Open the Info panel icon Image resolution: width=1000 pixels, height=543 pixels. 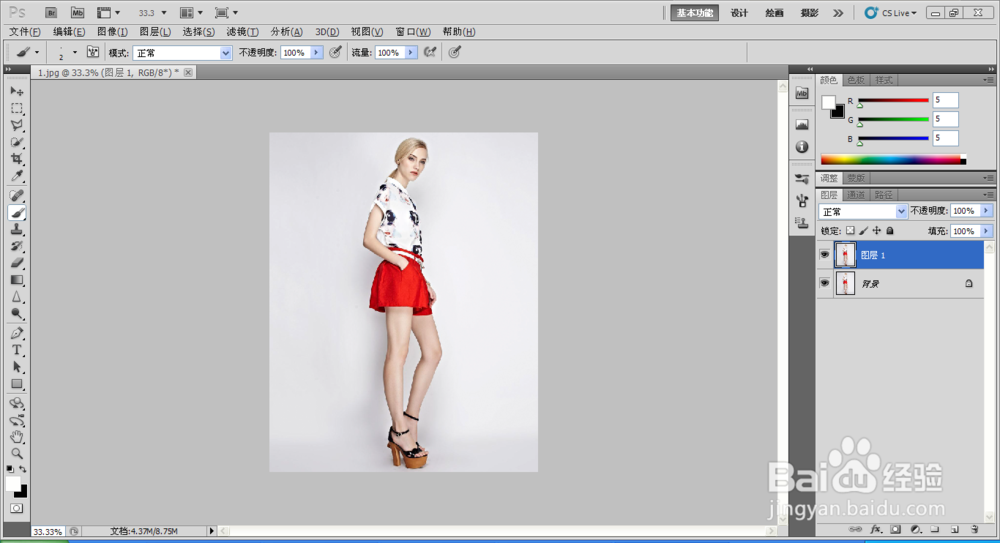coord(802,147)
